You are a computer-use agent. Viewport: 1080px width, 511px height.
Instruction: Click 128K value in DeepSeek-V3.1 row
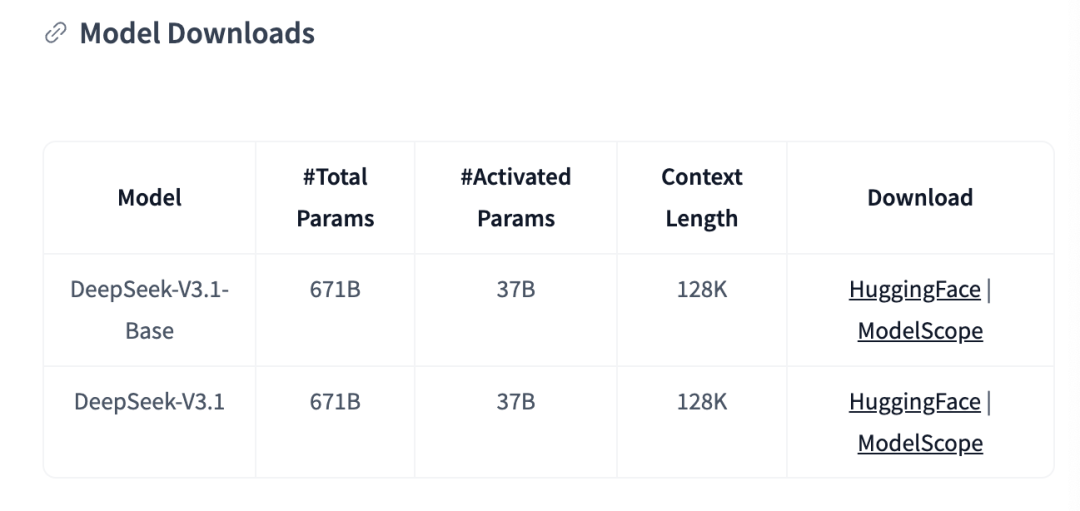click(702, 402)
